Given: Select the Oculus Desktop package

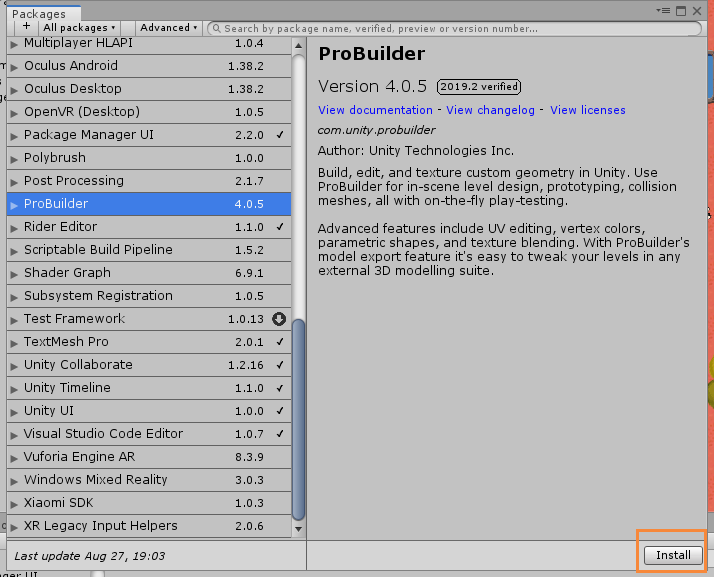Looking at the screenshot, I should (149, 89).
